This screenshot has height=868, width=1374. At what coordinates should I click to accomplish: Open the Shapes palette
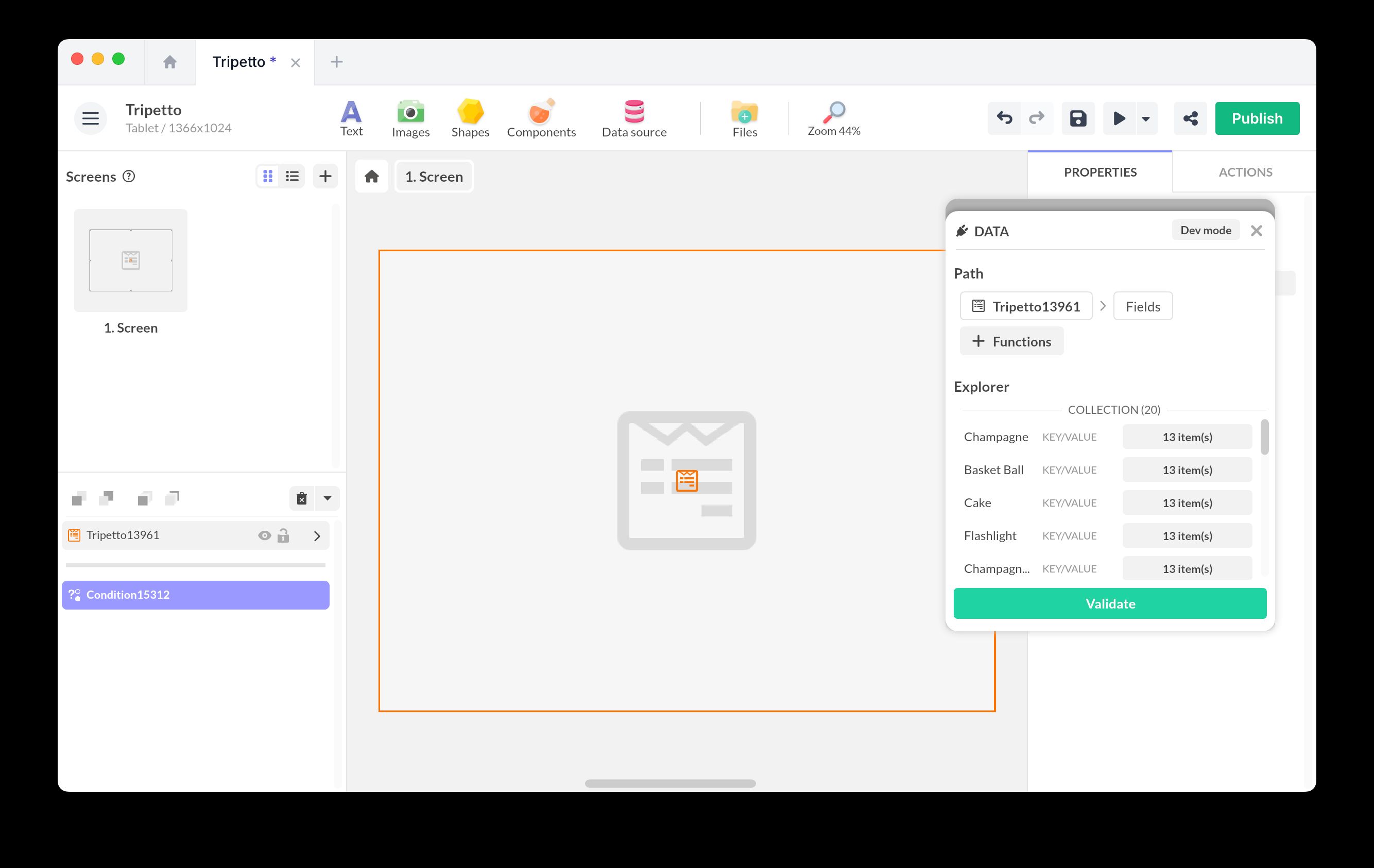coord(470,118)
